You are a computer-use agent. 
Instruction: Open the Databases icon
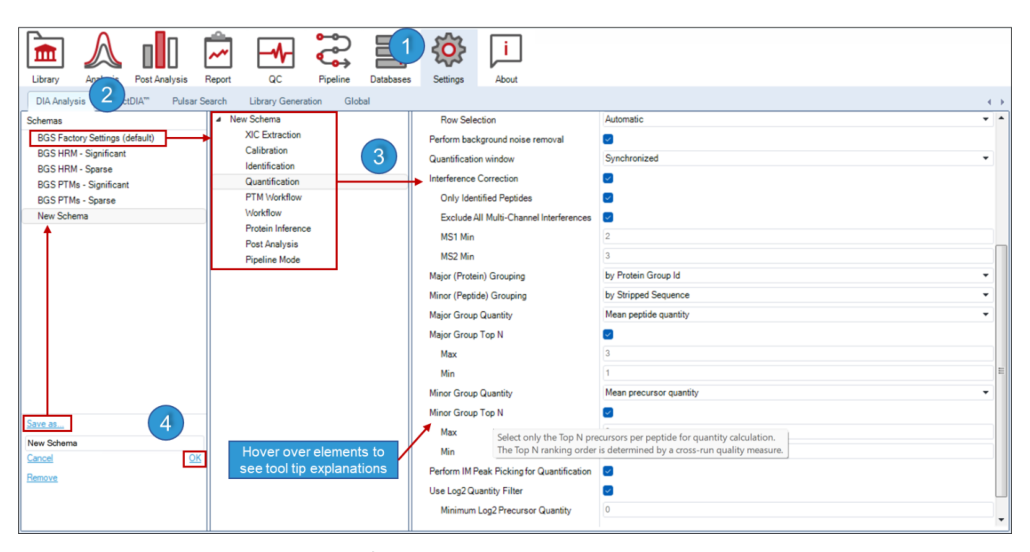pyautogui.click(x=389, y=53)
